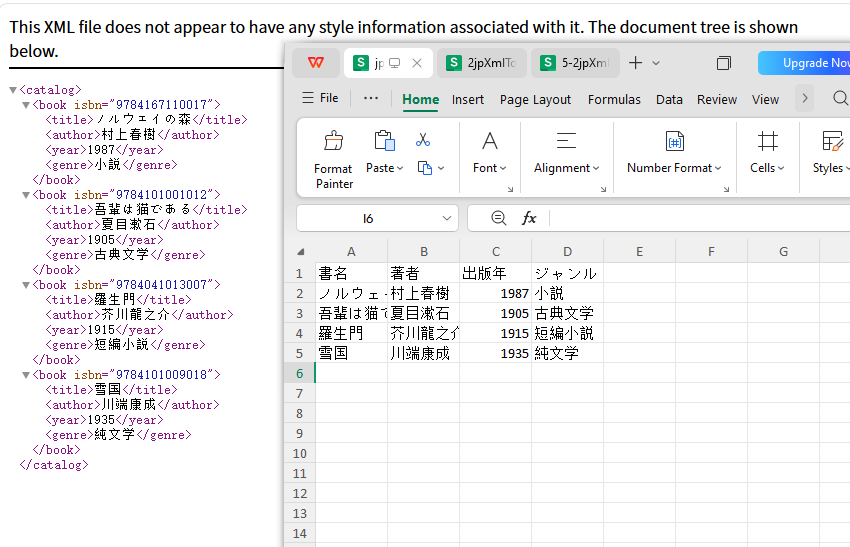Click the Cut scissors icon

423,140
